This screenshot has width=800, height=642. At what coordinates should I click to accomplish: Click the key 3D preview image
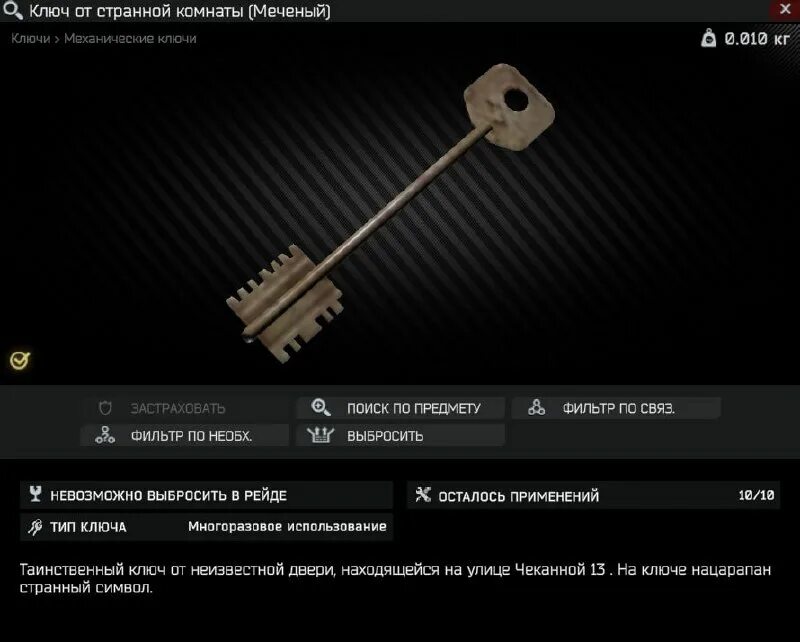point(390,213)
